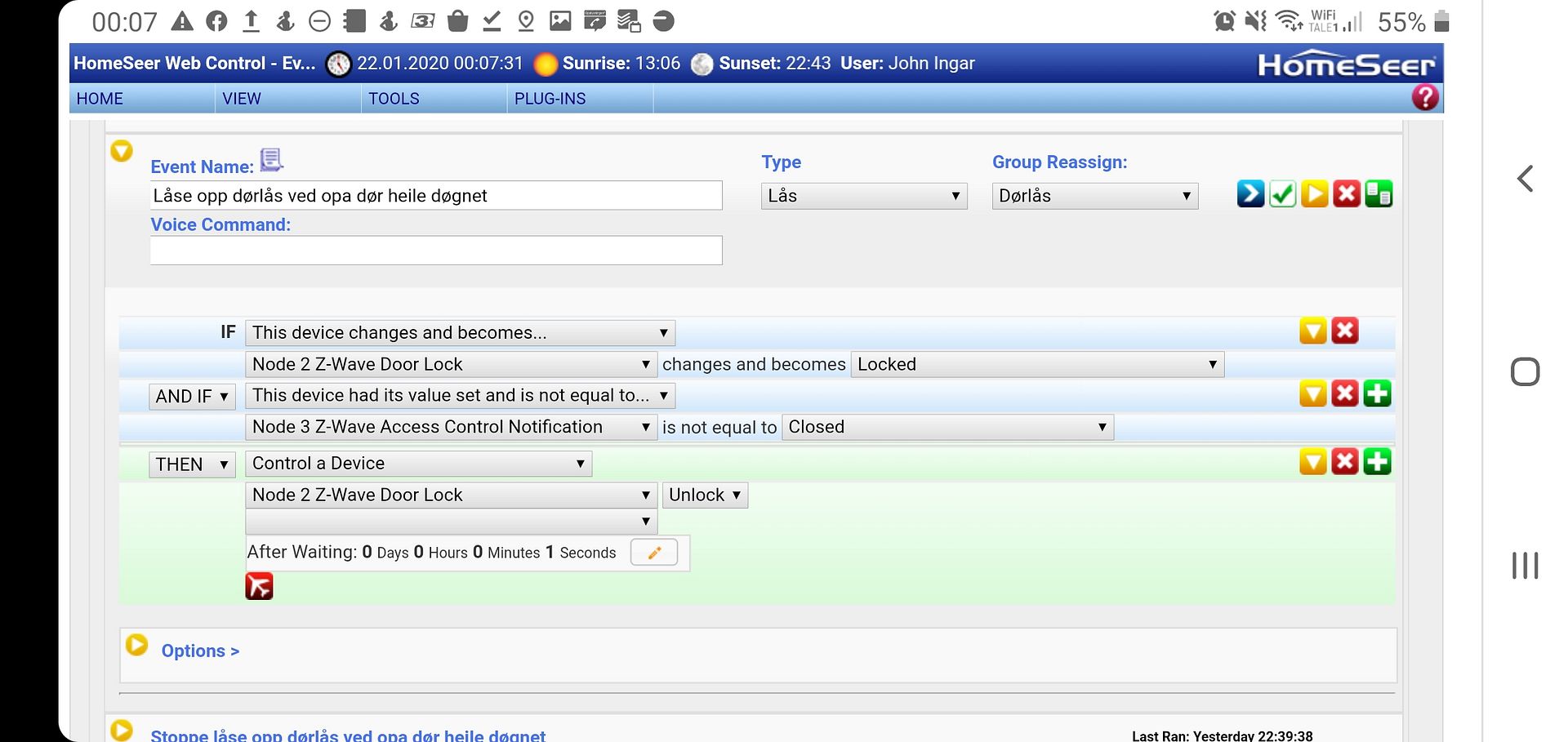Image resolution: width=1568 pixels, height=742 pixels.
Task: Copy the event with the green duplicate icon
Action: [1379, 193]
